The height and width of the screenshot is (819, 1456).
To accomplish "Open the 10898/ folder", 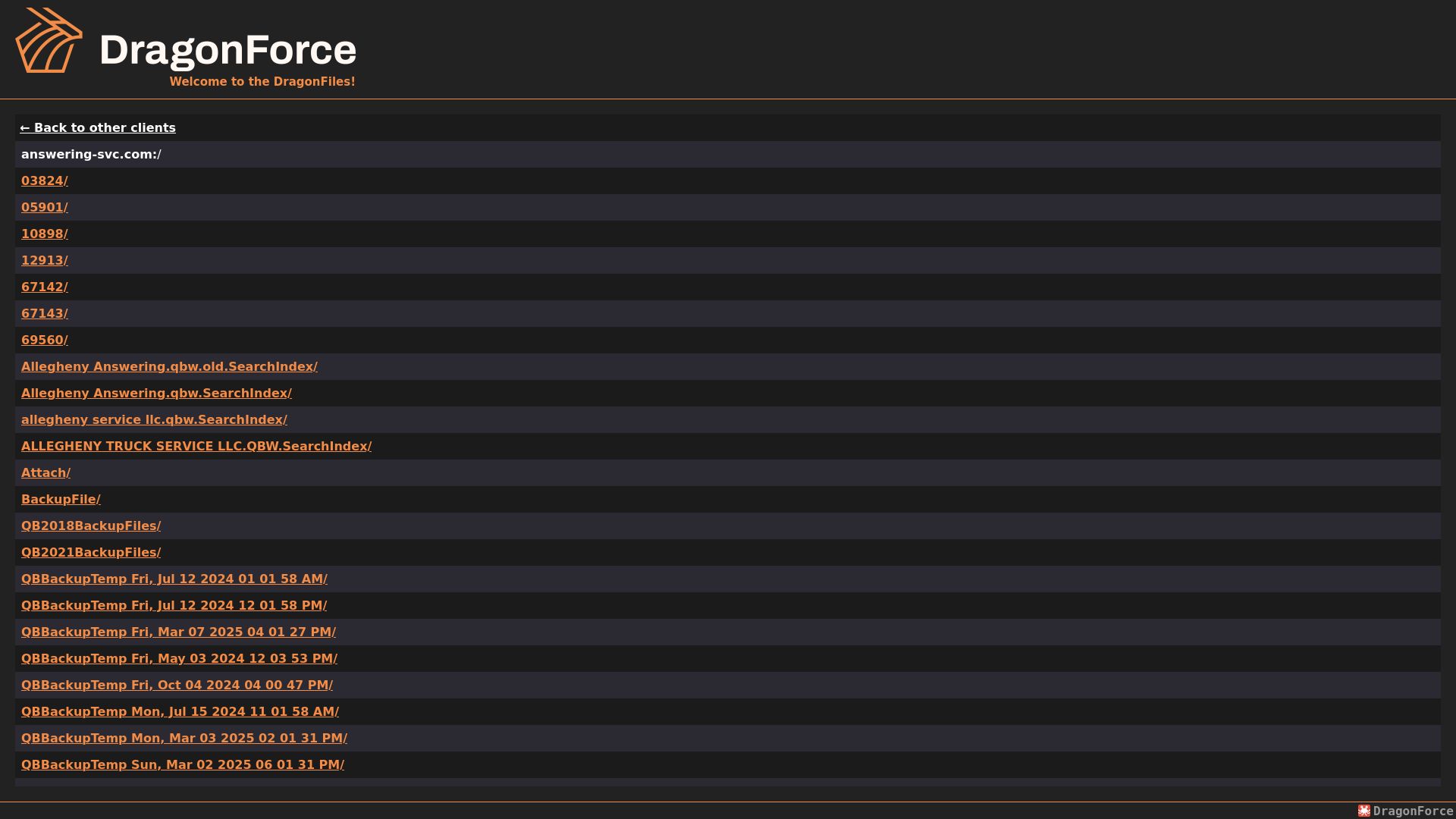I will pyautogui.click(x=45, y=234).
